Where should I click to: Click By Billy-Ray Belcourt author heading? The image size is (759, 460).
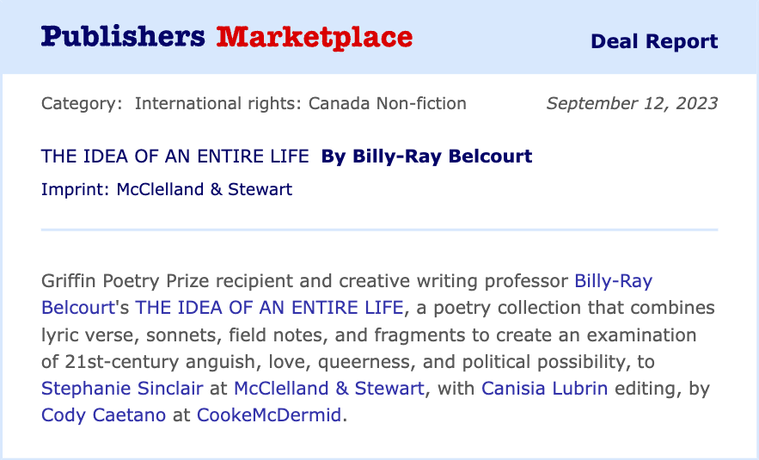tap(426, 156)
